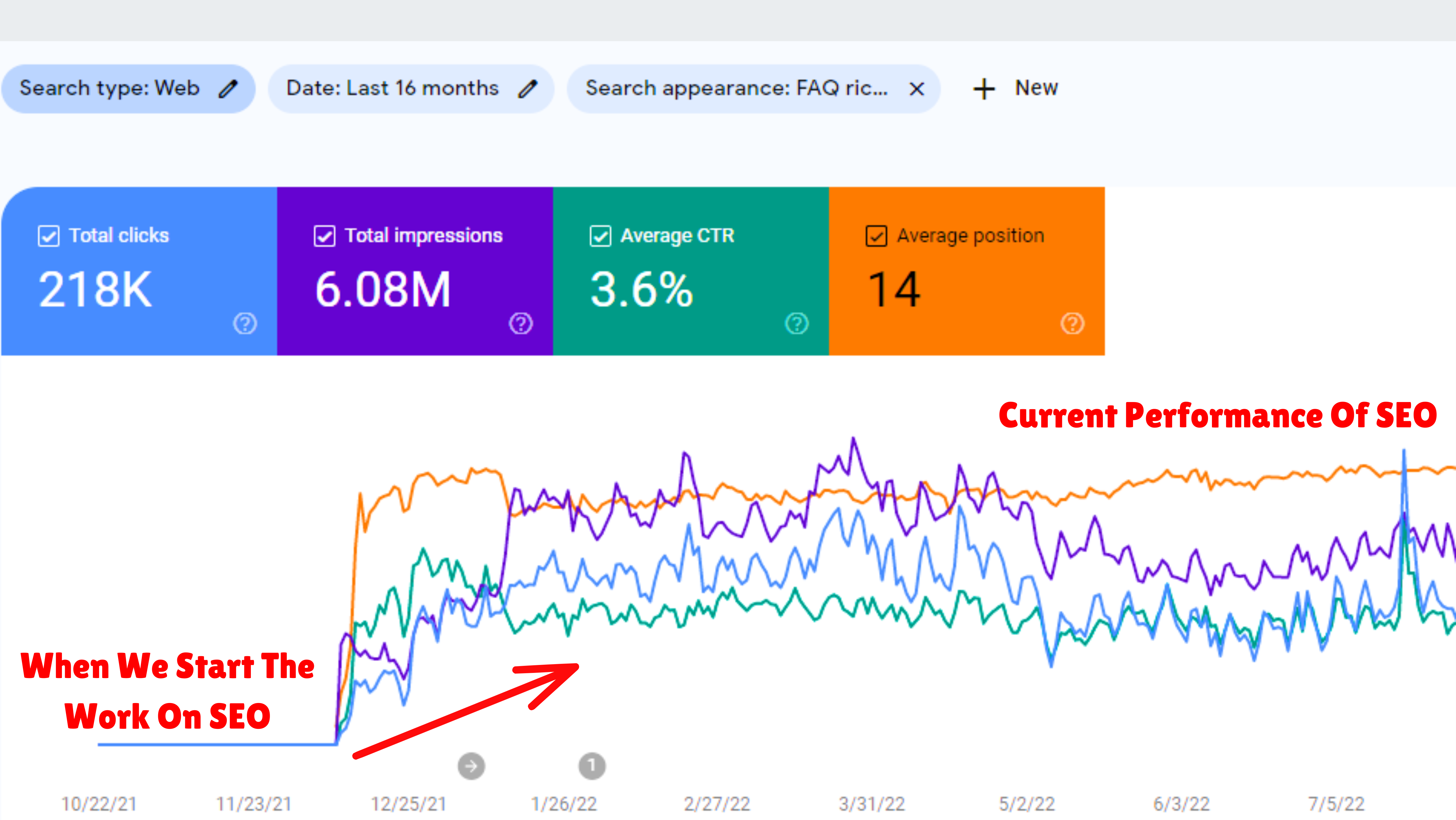Open help icon on Average position card
Image resolution: width=1456 pixels, height=820 pixels.
click(1072, 324)
